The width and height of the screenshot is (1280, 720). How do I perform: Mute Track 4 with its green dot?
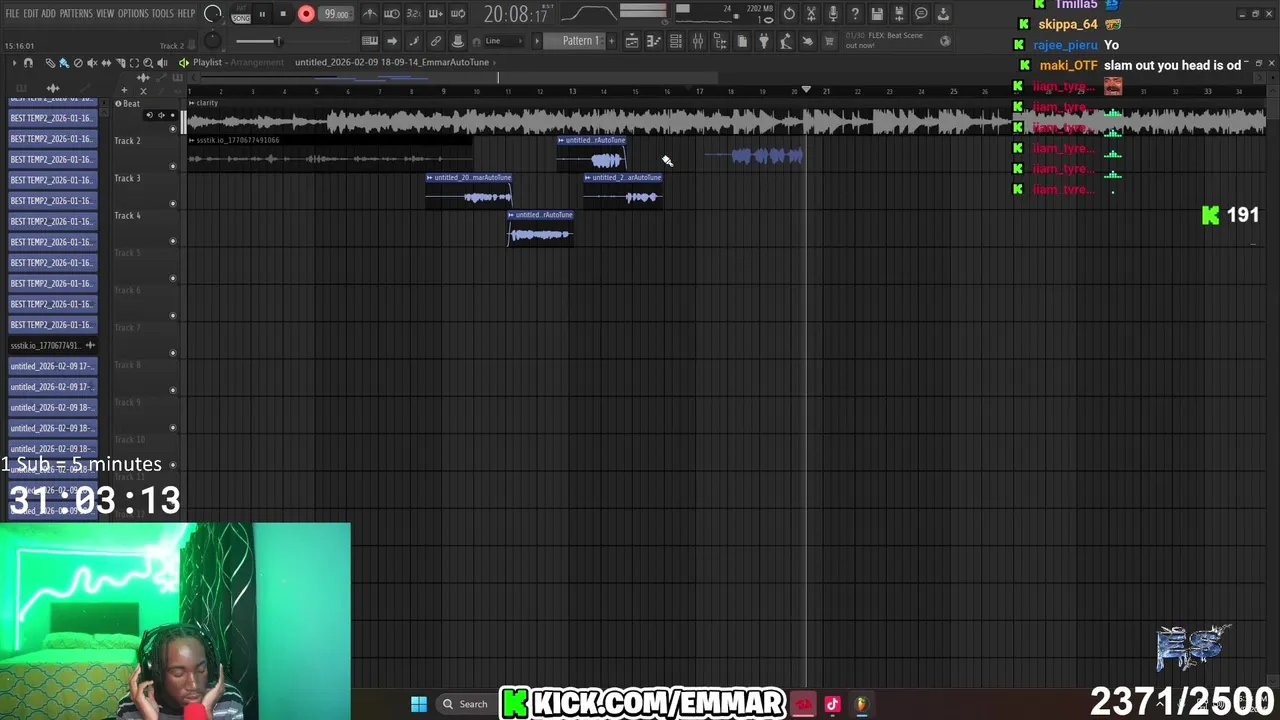pyautogui.click(x=173, y=241)
